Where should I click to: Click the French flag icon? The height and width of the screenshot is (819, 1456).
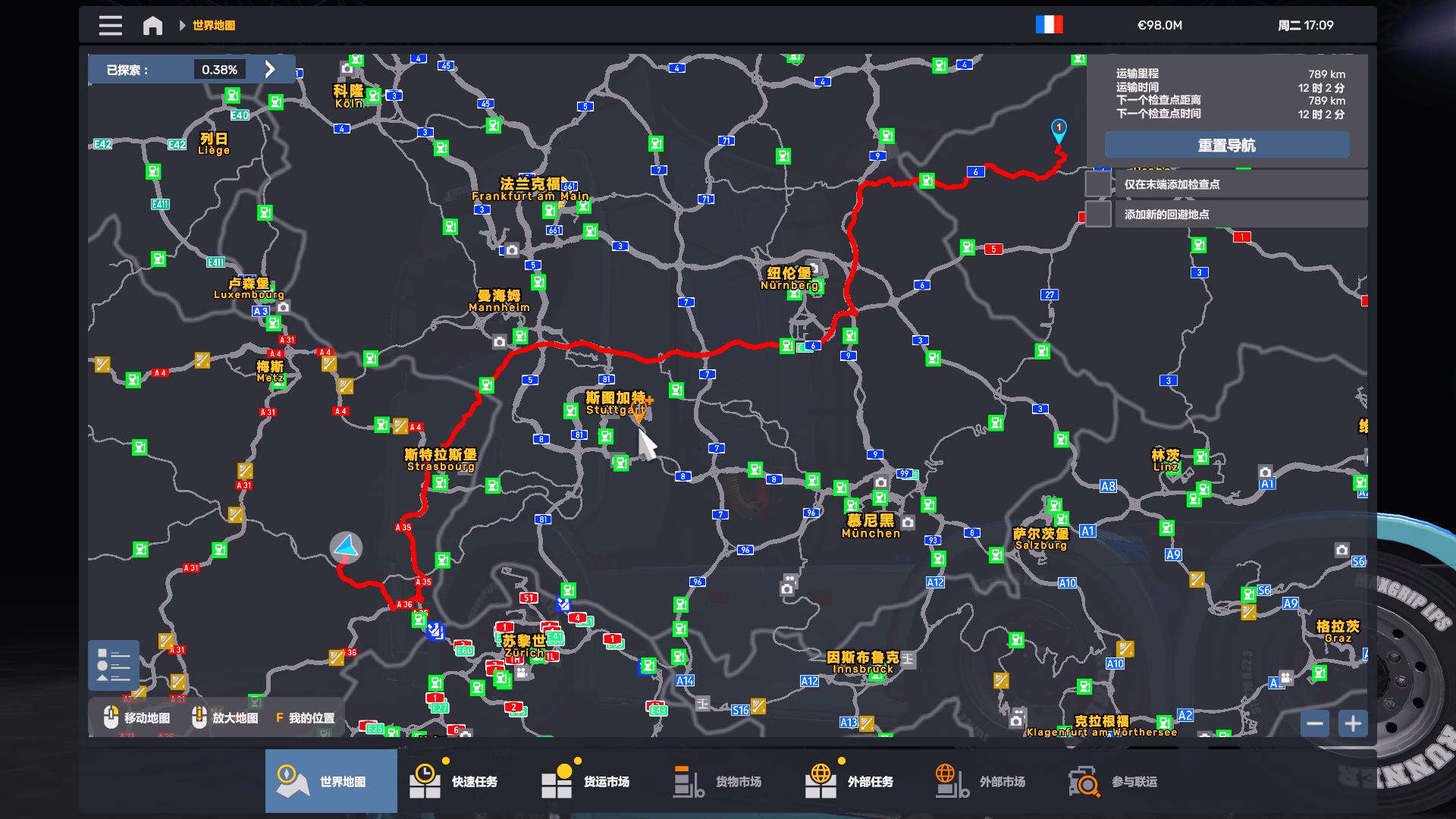click(x=1049, y=25)
